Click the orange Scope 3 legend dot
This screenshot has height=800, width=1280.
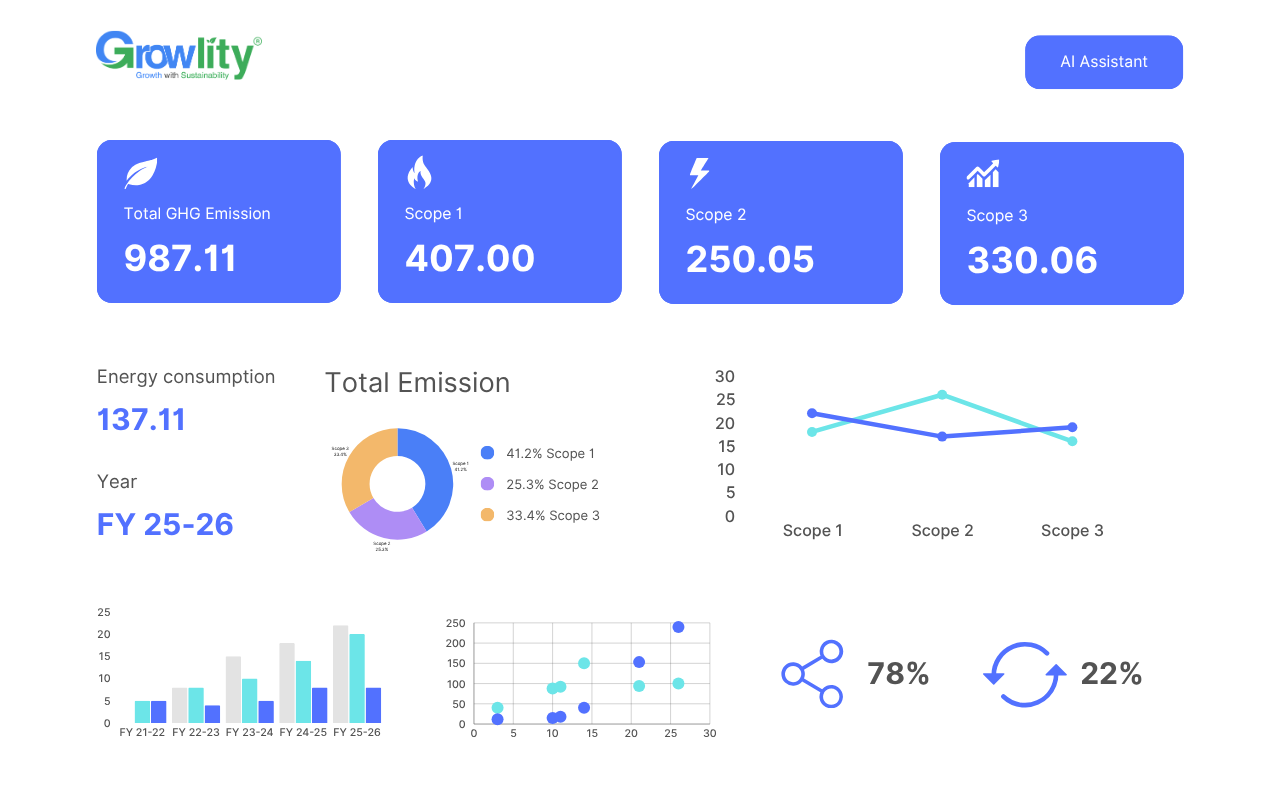[x=487, y=515]
